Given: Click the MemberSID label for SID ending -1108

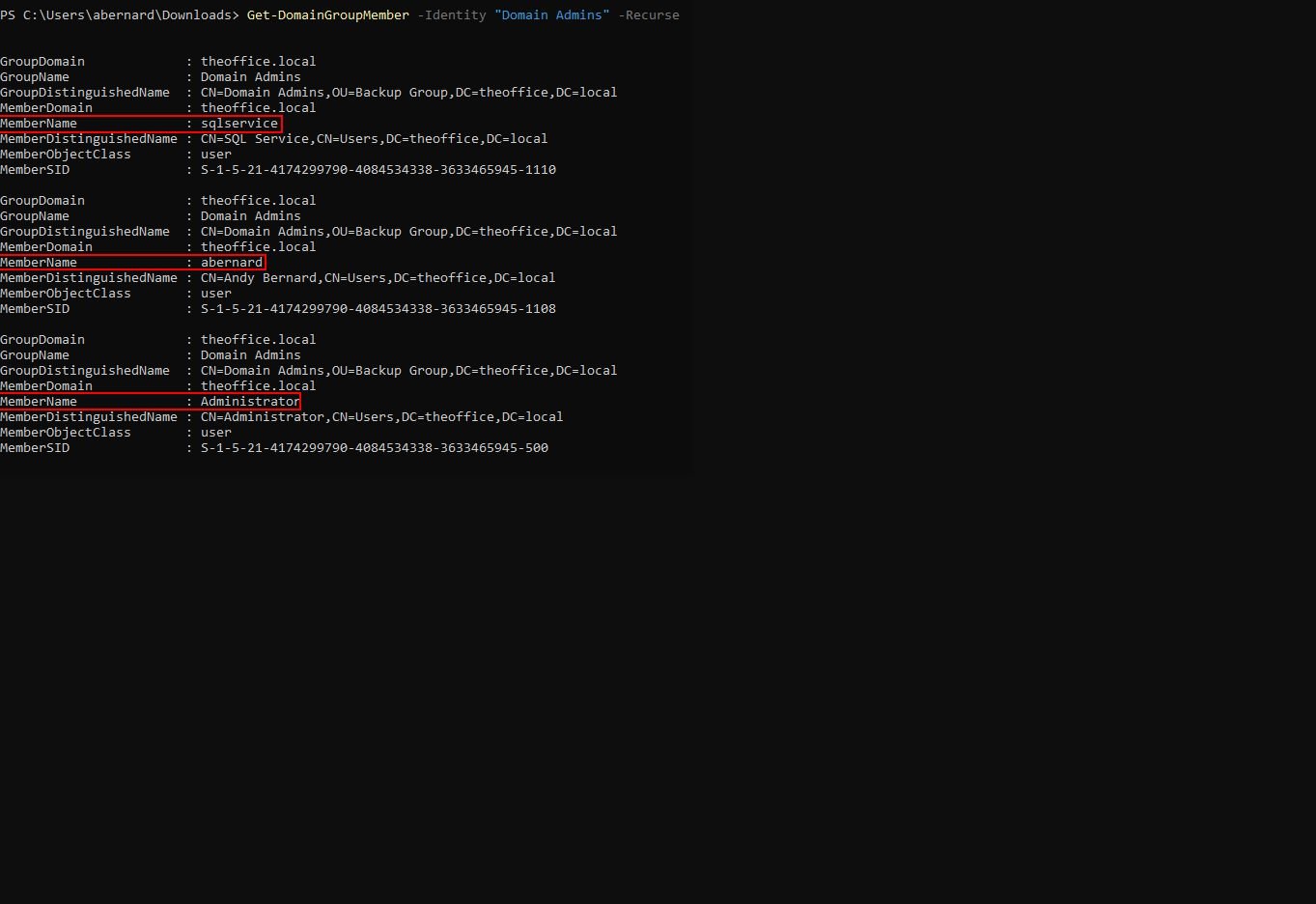Looking at the screenshot, I should click(35, 309).
